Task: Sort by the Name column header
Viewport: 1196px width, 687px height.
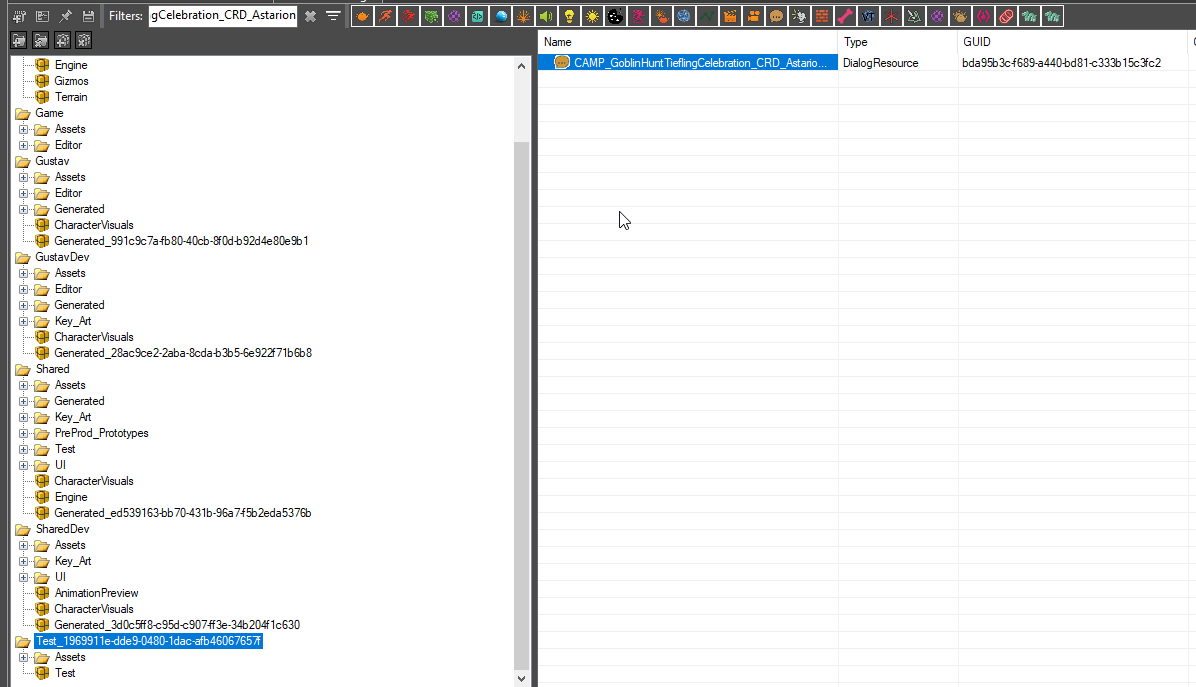Action: (688, 42)
